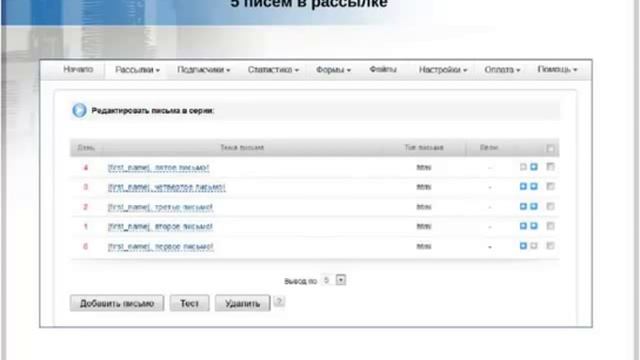Tick checkbox for "третье письмо" row
Image resolution: width=640 pixels, height=360 pixels.
click(x=550, y=206)
